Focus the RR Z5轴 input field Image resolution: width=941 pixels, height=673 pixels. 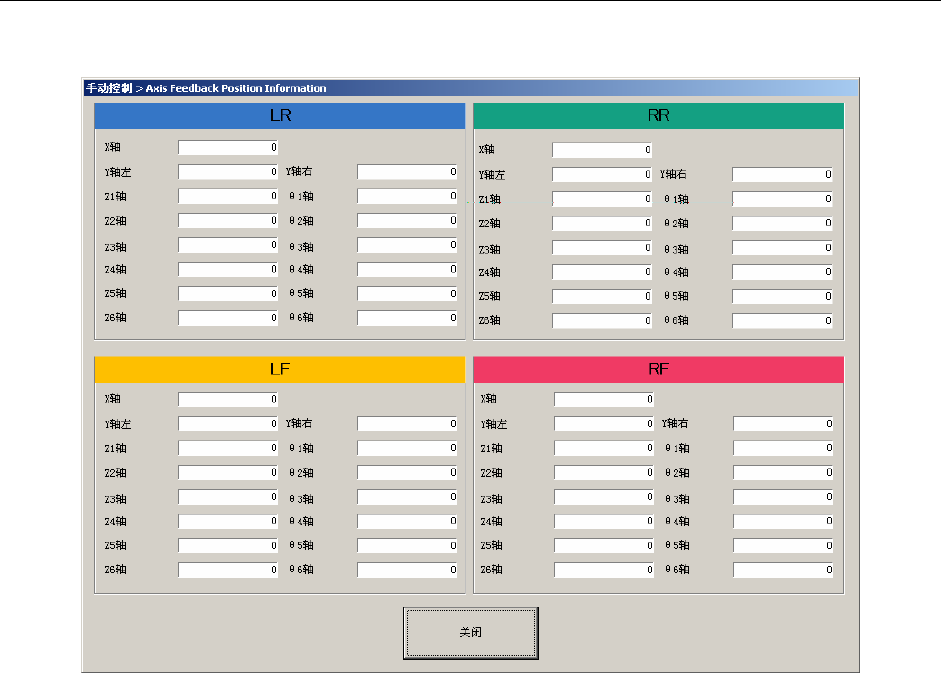(602, 297)
